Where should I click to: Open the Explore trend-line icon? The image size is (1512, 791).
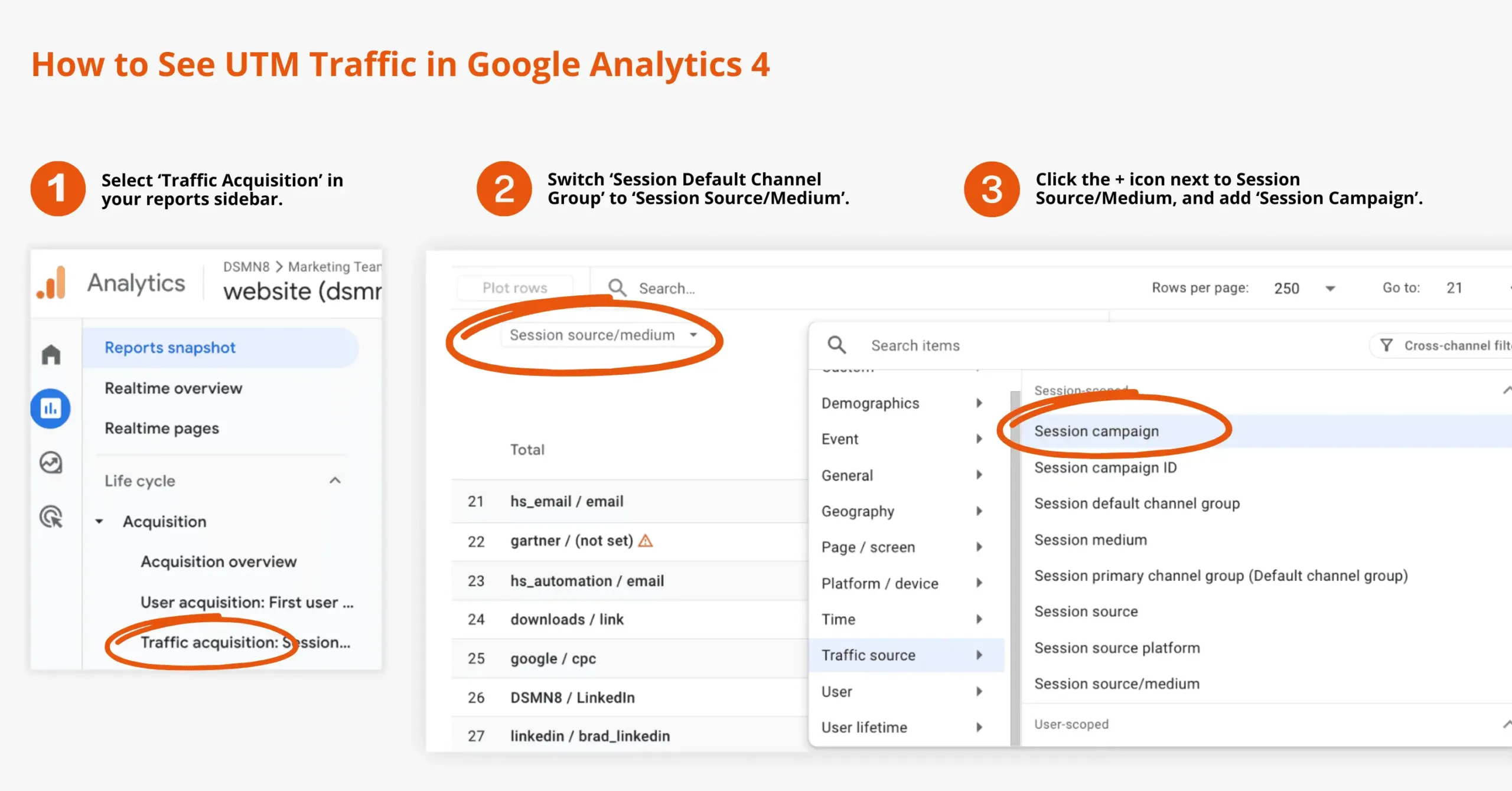51,463
